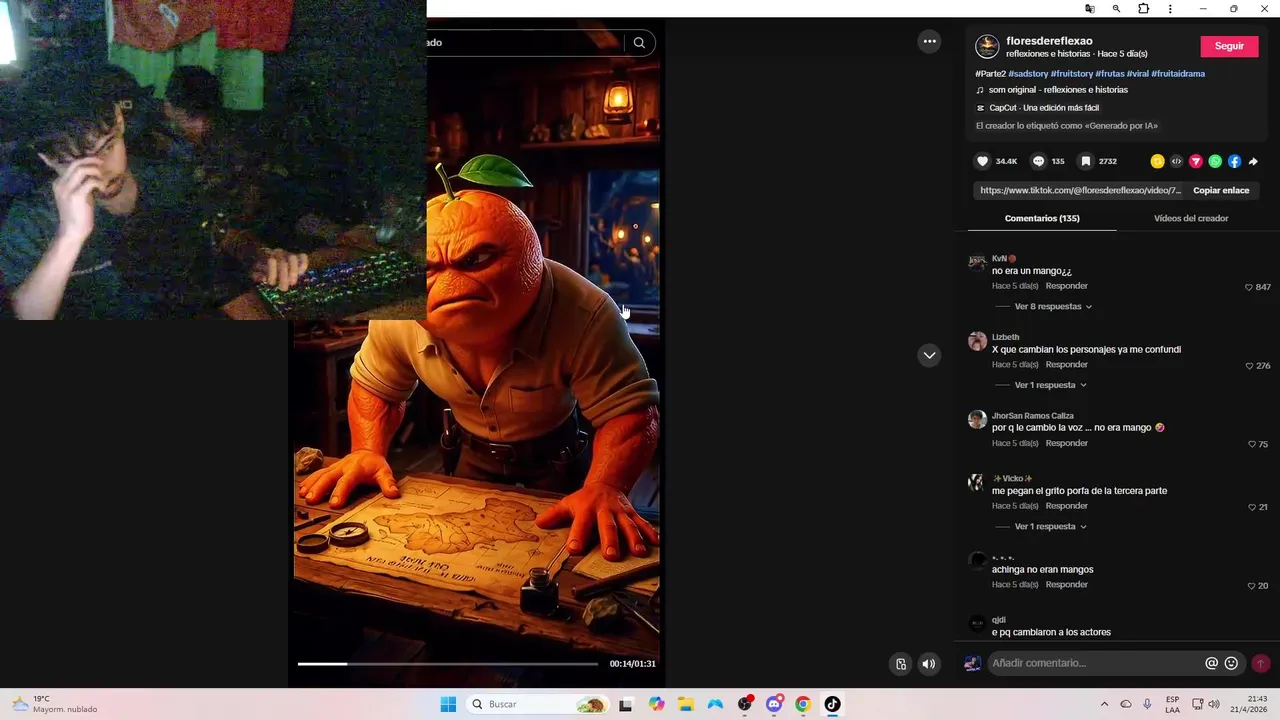Like KvN's comment with its heart
The image size is (1280, 720).
(1248, 287)
